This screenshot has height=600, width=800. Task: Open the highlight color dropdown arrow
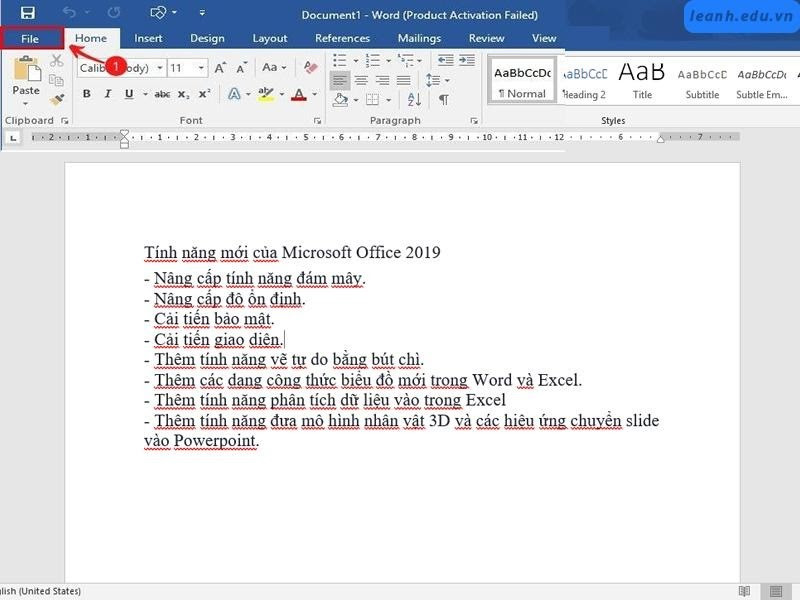(x=282, y=94)
